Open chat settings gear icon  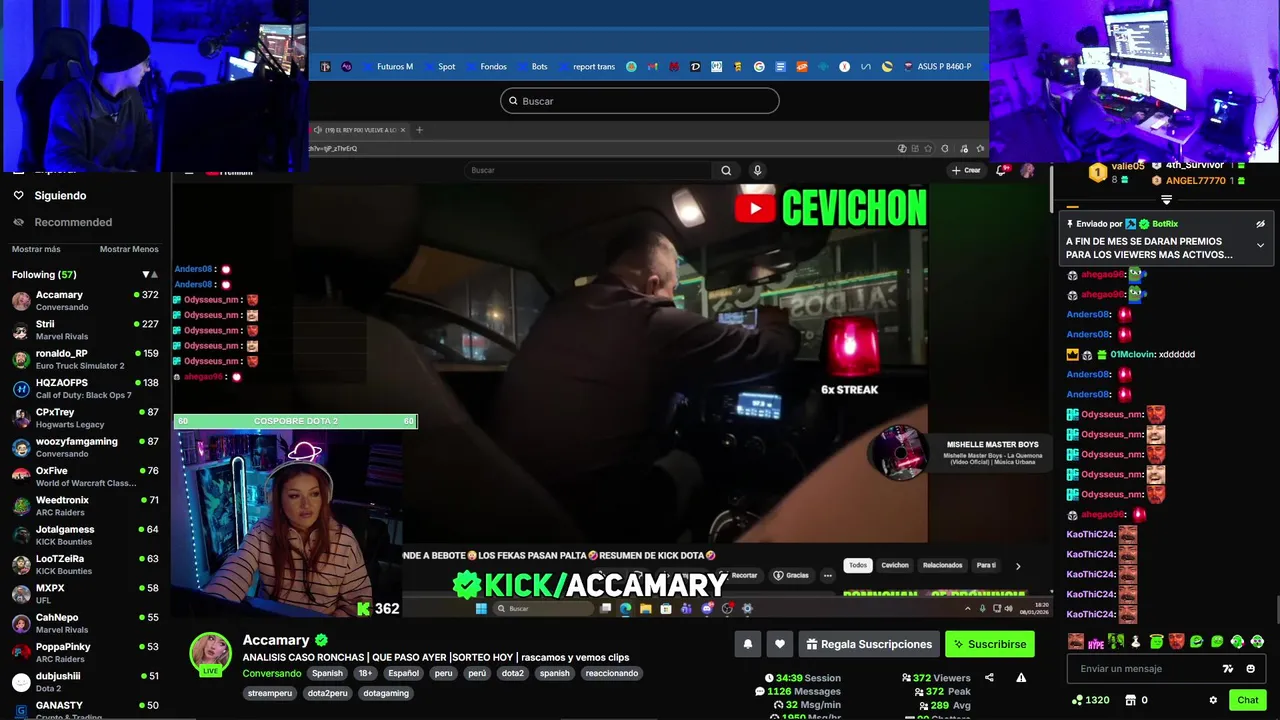[x=1213, y=700]
